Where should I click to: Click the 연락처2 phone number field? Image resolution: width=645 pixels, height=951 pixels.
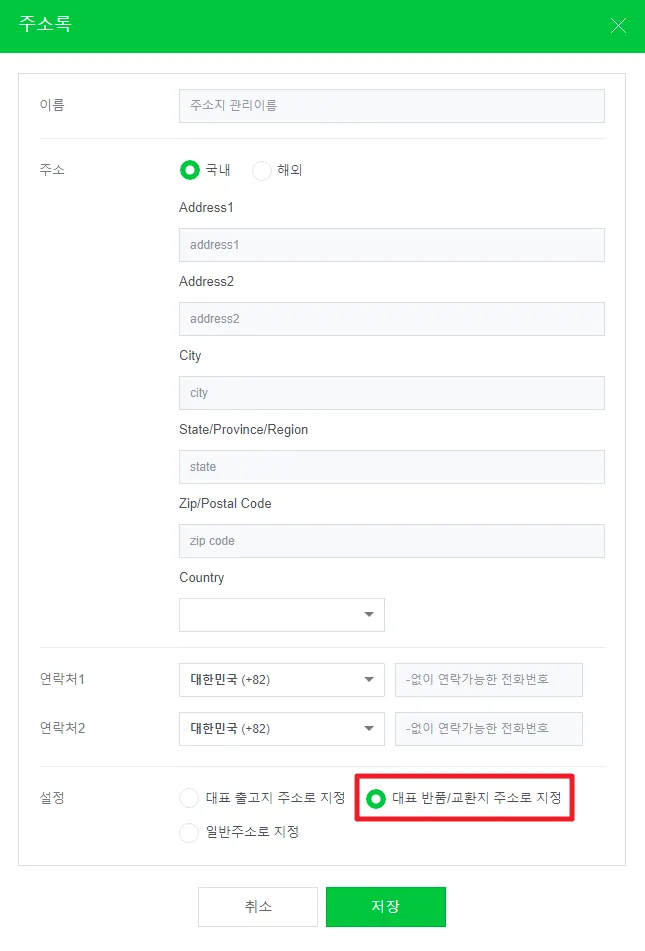[x=488, y=728]
